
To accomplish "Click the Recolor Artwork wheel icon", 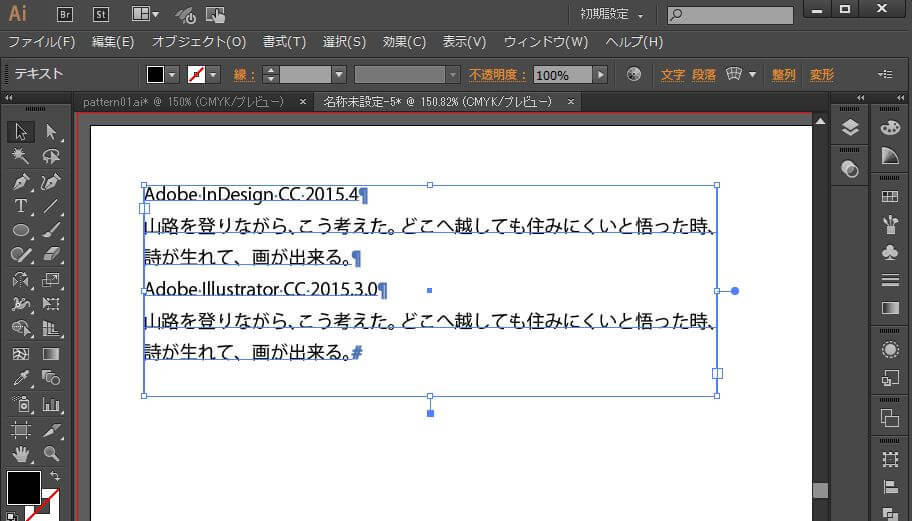I will pyautogui.click(x=634, y=74).
